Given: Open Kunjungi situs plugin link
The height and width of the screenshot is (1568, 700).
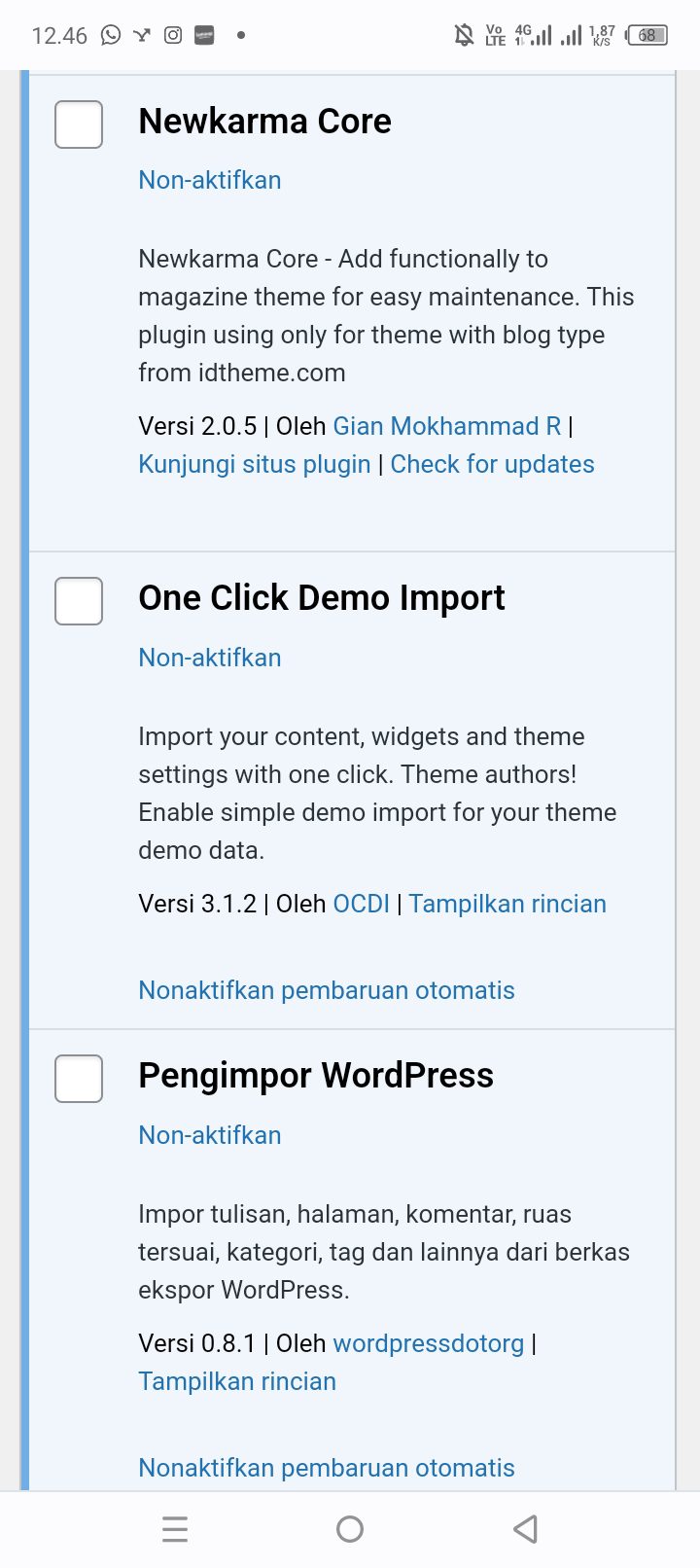Looking at the screenshot, I should 255,464.
